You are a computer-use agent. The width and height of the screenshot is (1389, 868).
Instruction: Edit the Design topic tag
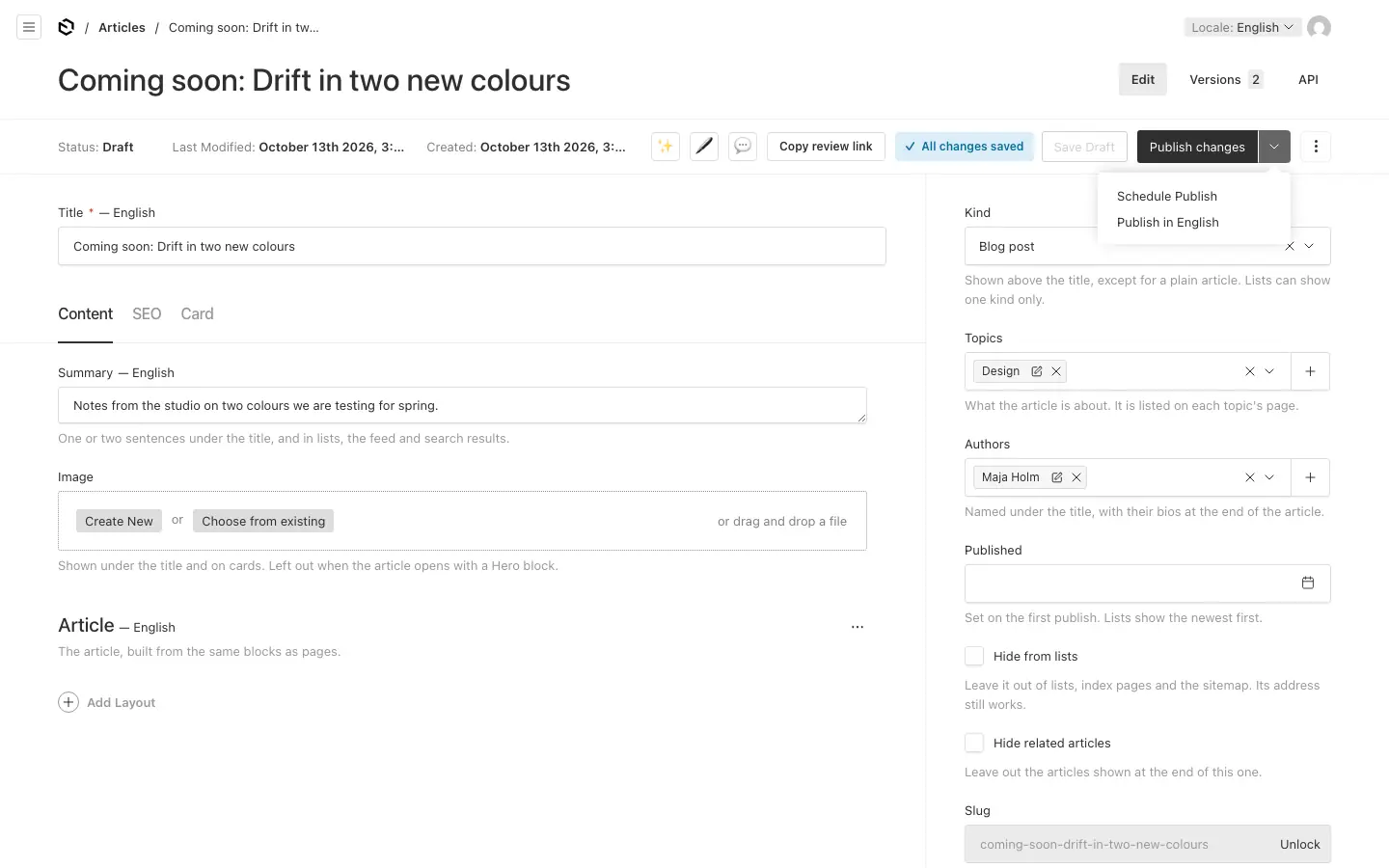[1037, 371]
